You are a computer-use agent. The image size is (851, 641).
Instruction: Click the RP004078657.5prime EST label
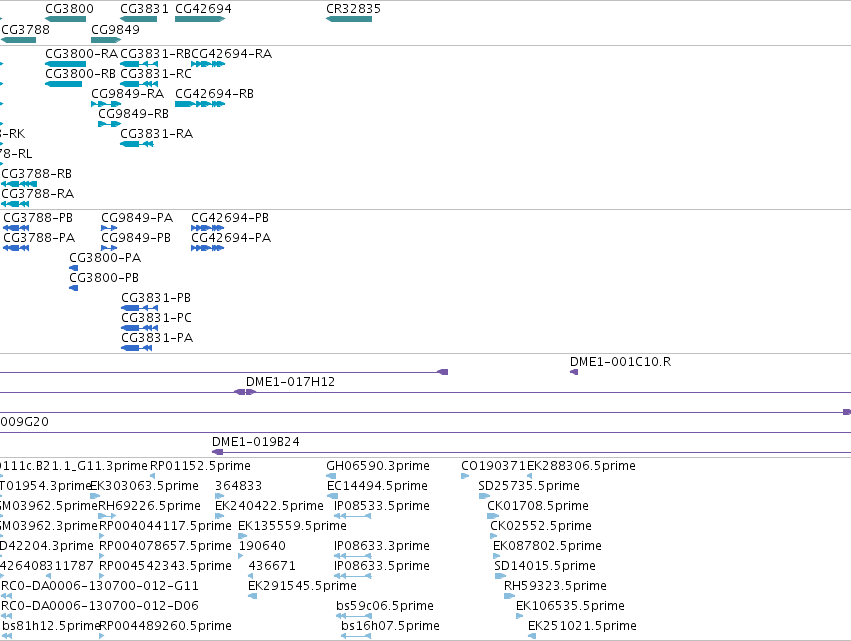(165, 546)
